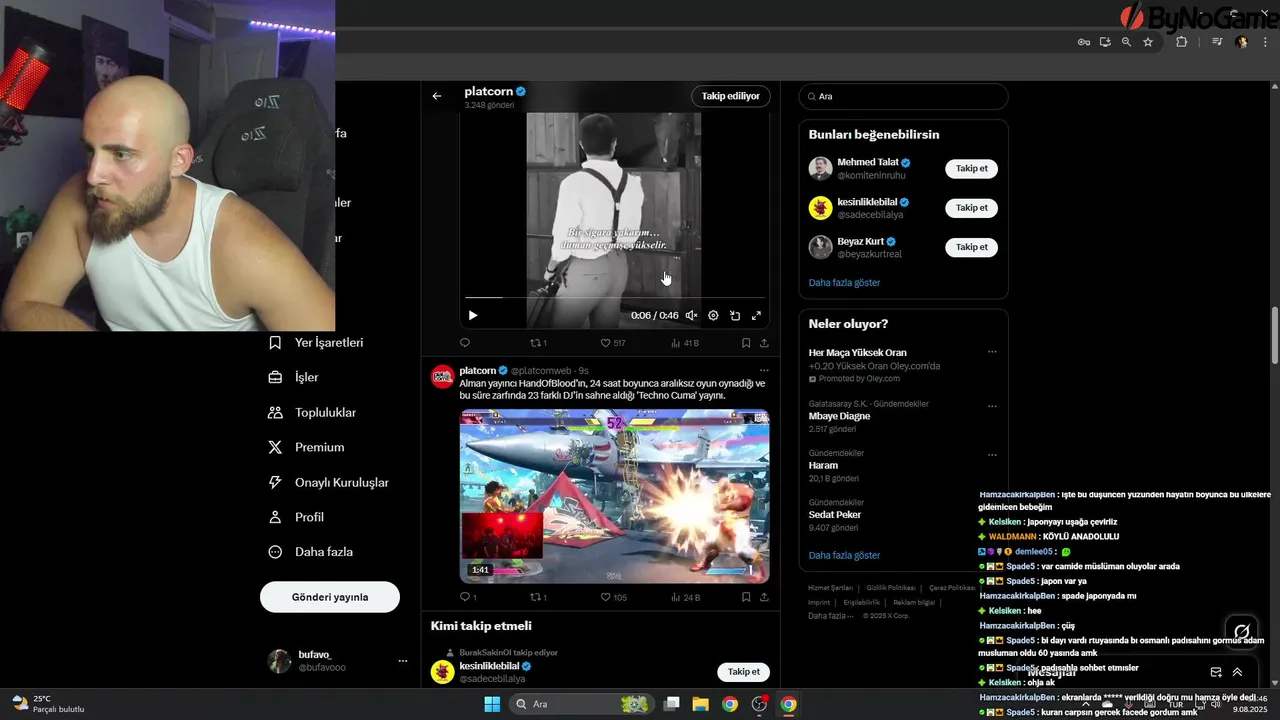
Task: Bookmark the post with 105 likes
Action: tap(746, 597)
